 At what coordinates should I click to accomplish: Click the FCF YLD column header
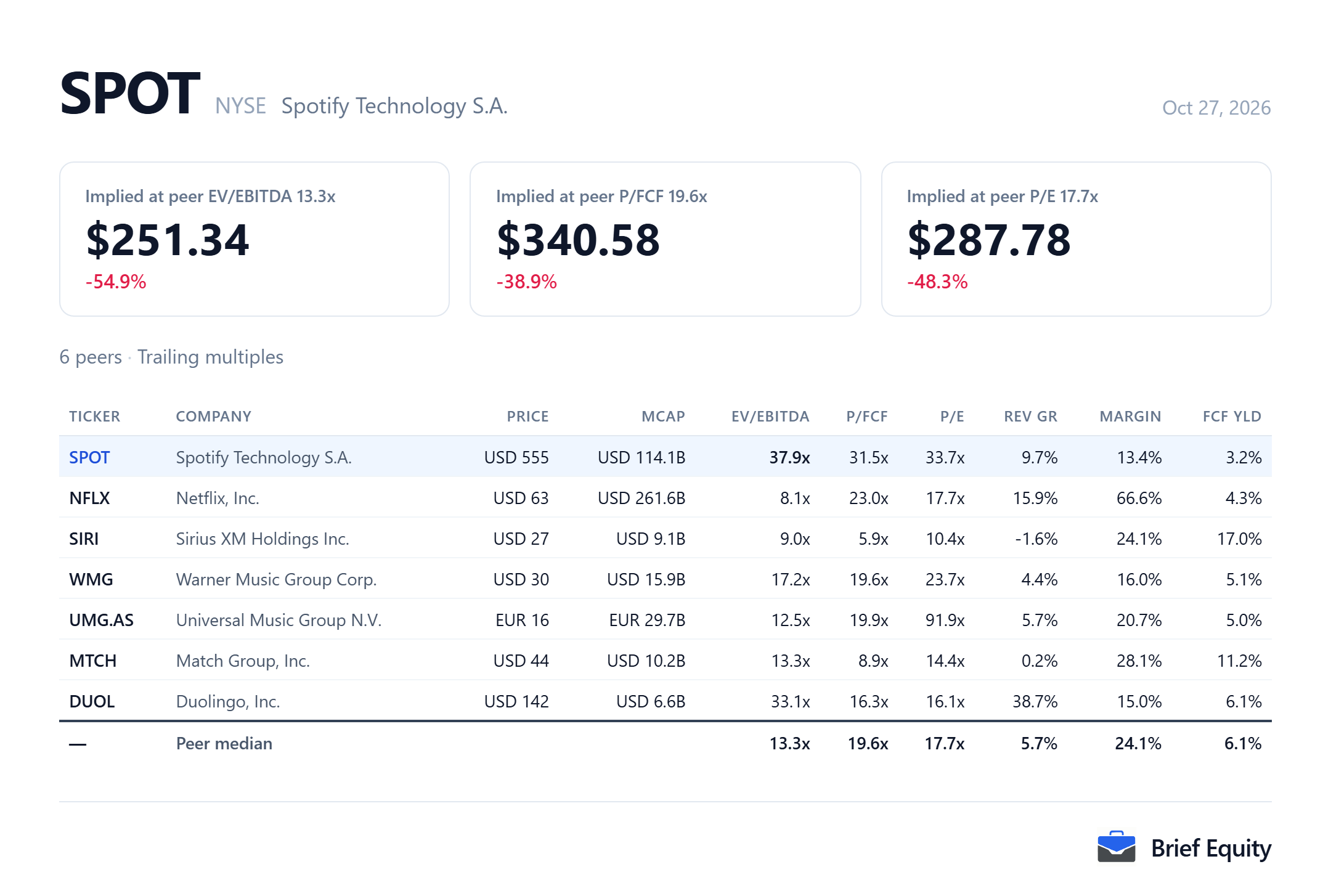tap(1232, 417)
